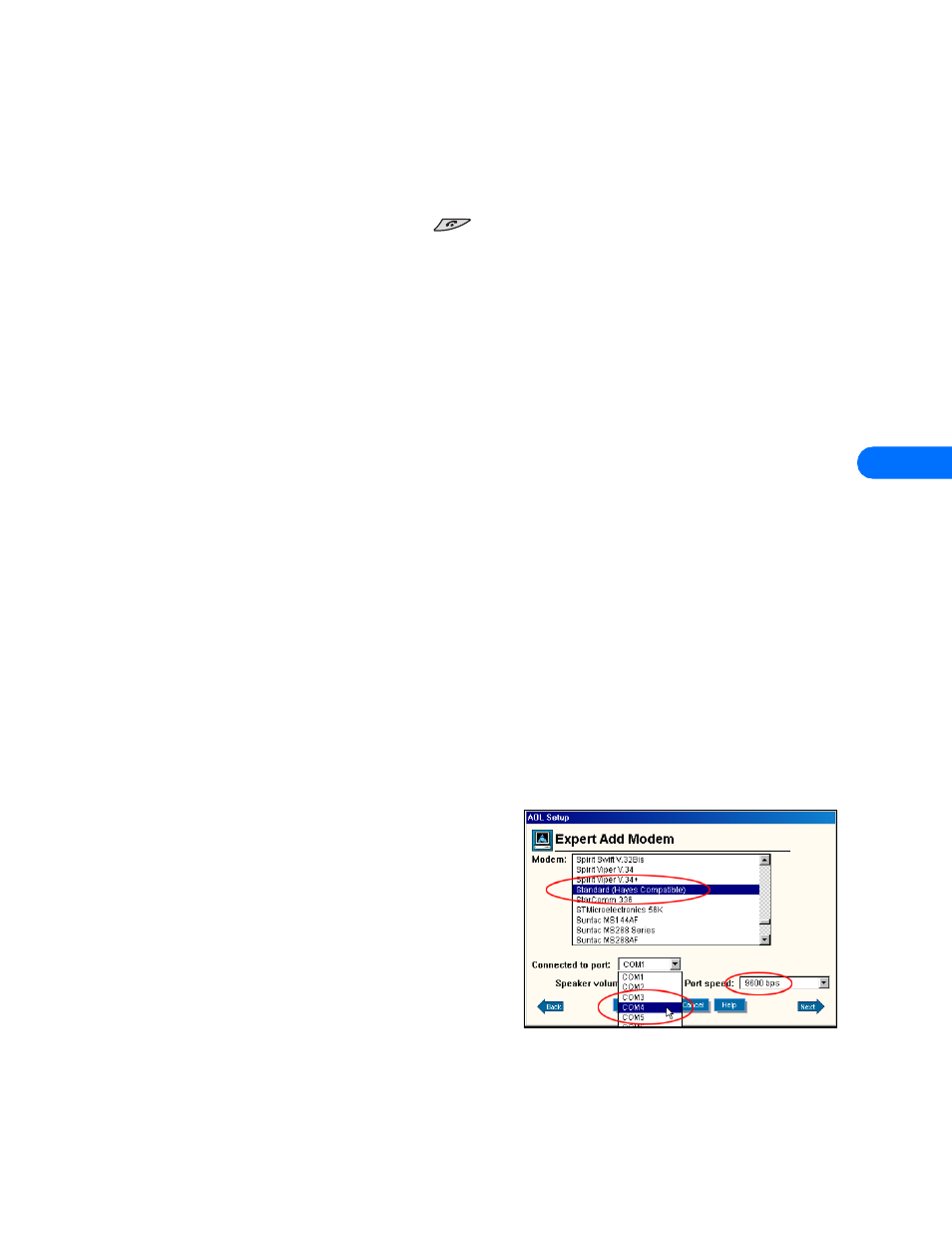Choose COM3 from the port list
This screenshot has width=952, height=1233.
pos(650,997)
